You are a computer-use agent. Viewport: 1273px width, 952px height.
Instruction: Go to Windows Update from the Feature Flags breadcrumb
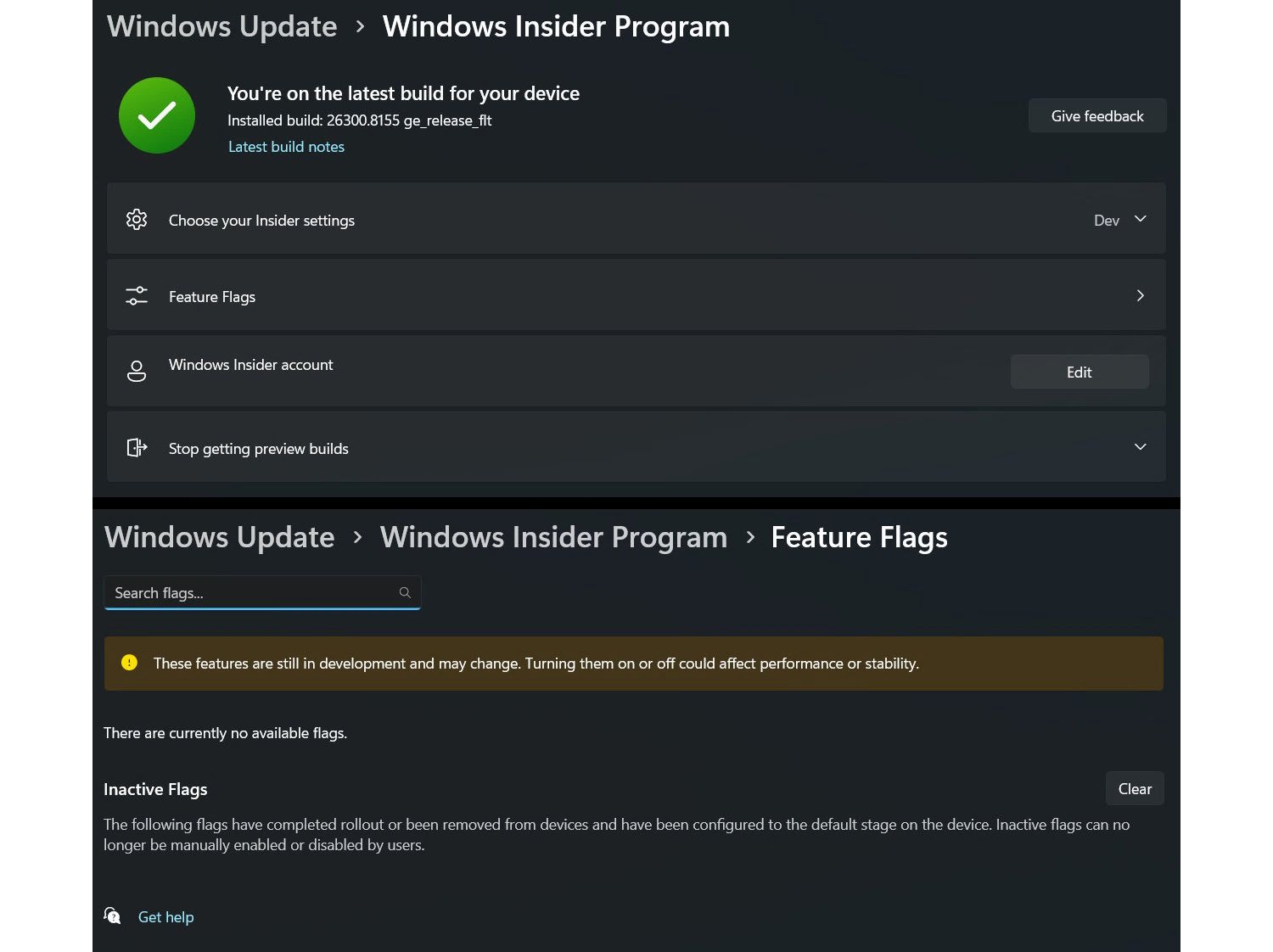(219, 537)
